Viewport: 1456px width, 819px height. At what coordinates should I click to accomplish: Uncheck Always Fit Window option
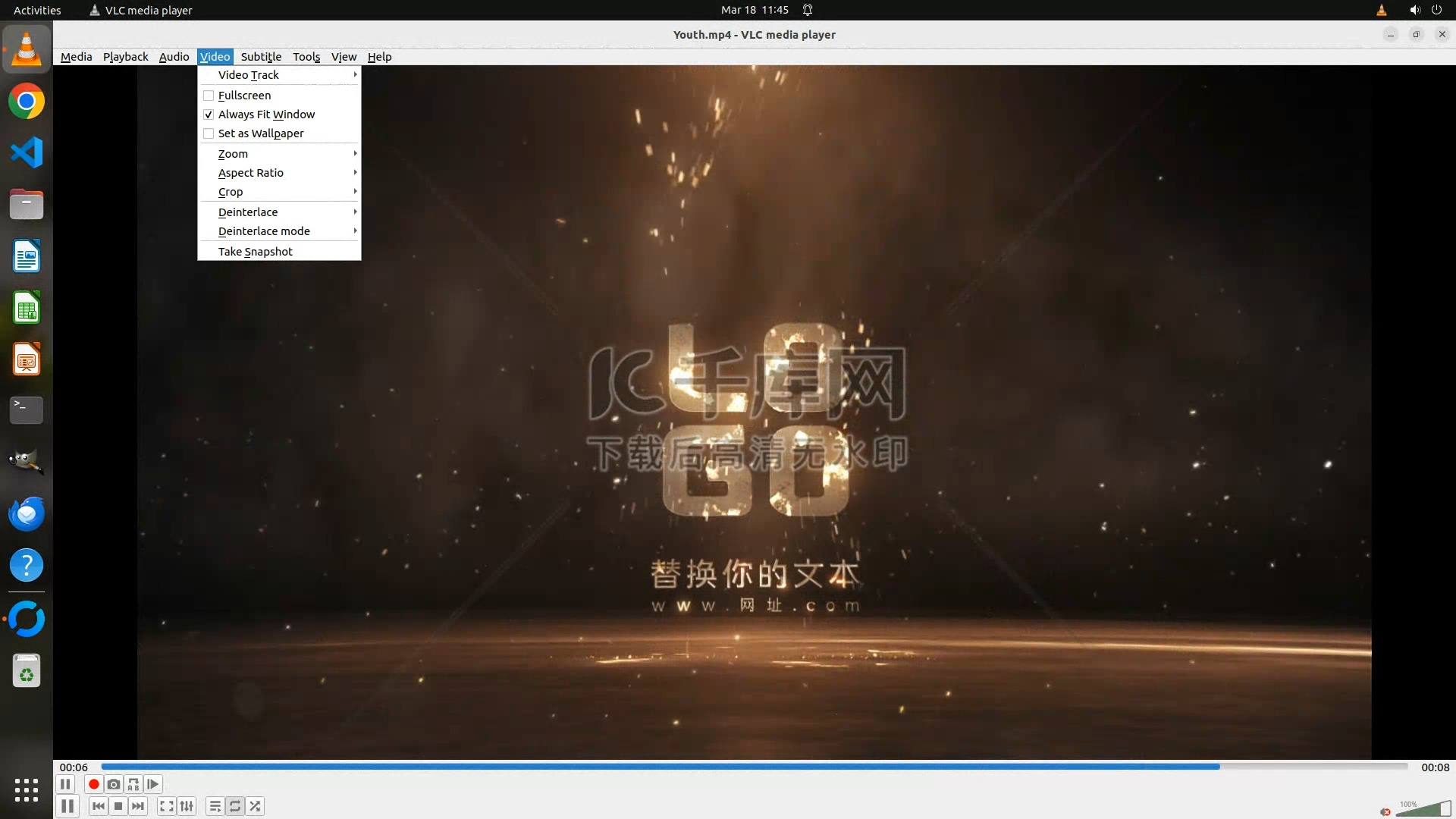(265, 115)
